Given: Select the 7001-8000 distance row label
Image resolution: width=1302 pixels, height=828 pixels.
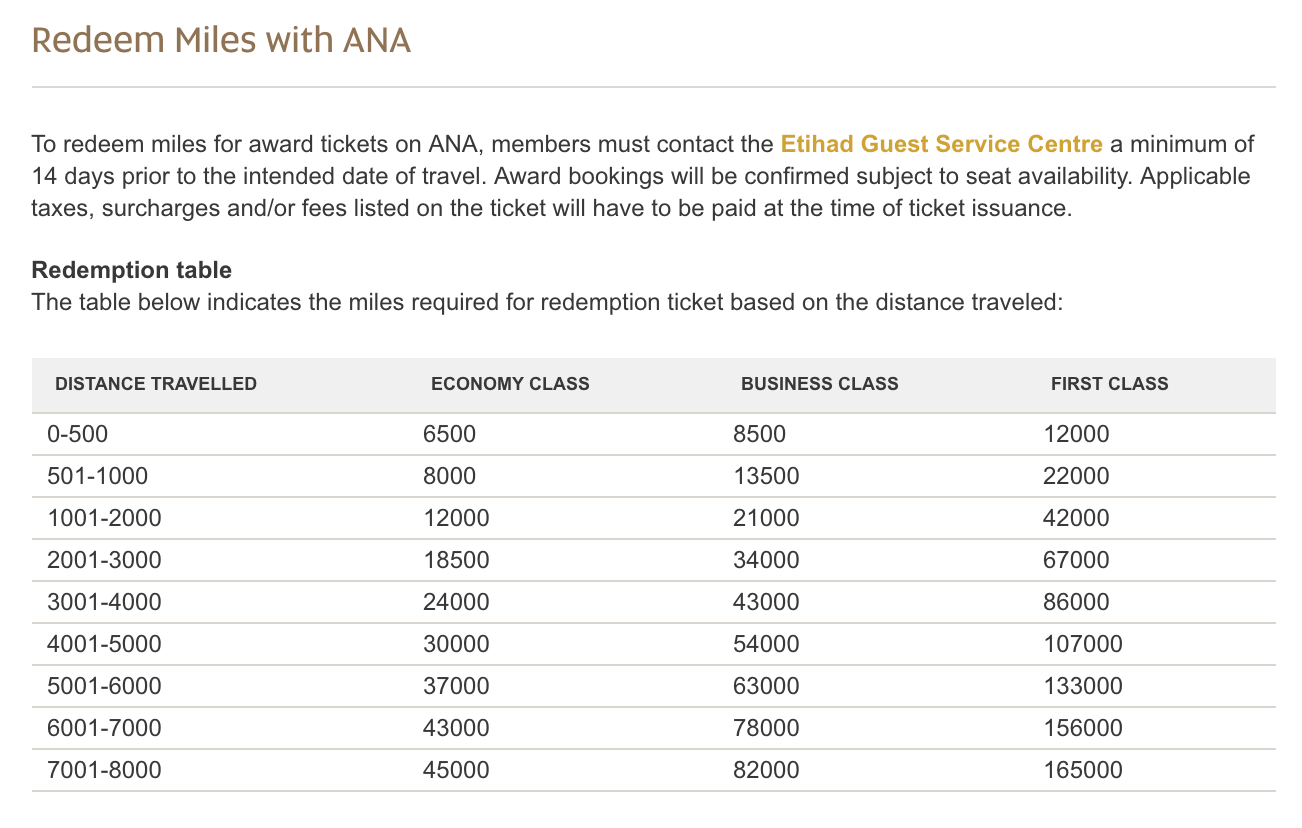Looking at the screenshot, I should point(104,771).
